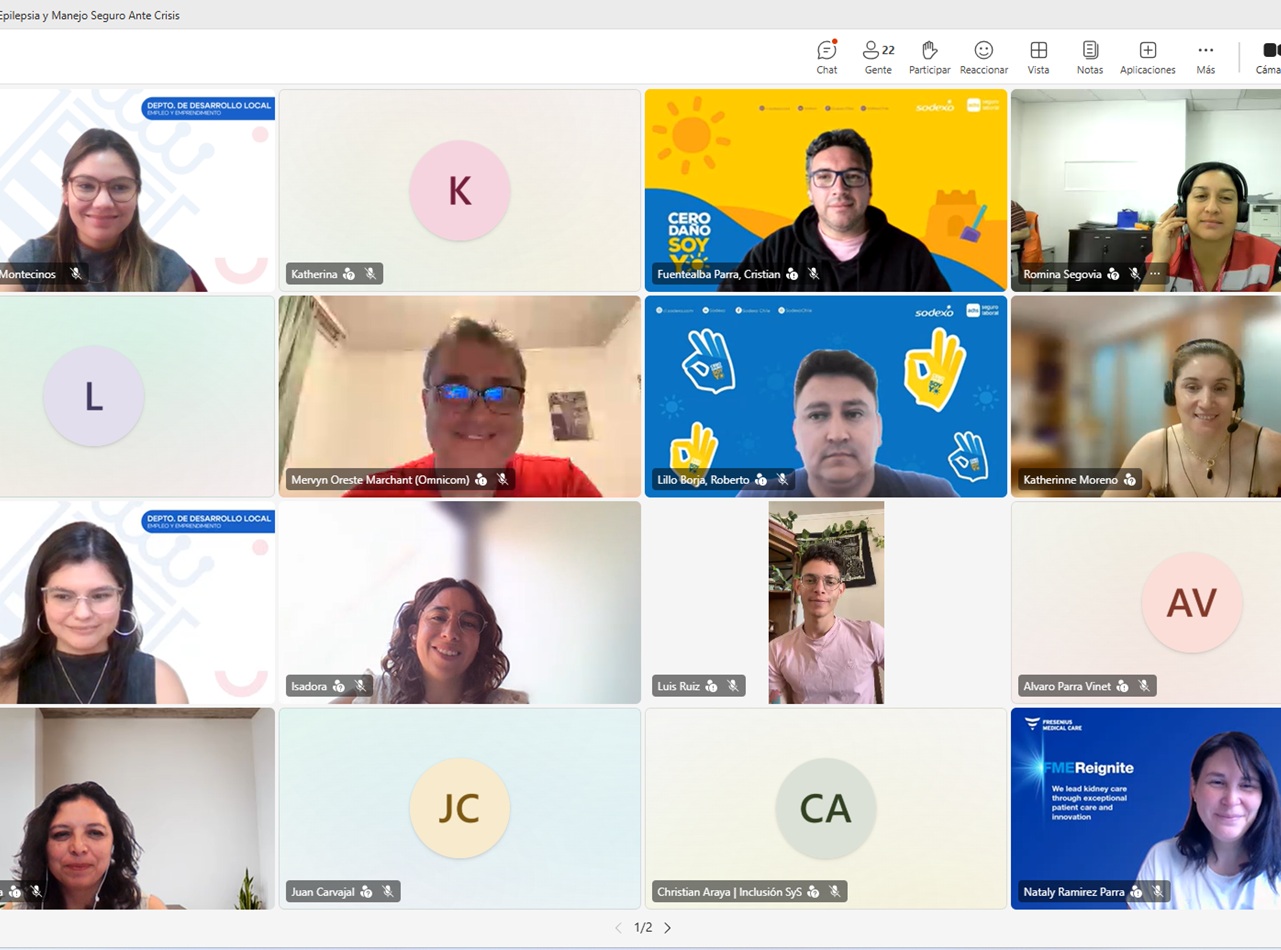Open the Chat panel
Screen dimensions: 1281x950
pos(826,57)
